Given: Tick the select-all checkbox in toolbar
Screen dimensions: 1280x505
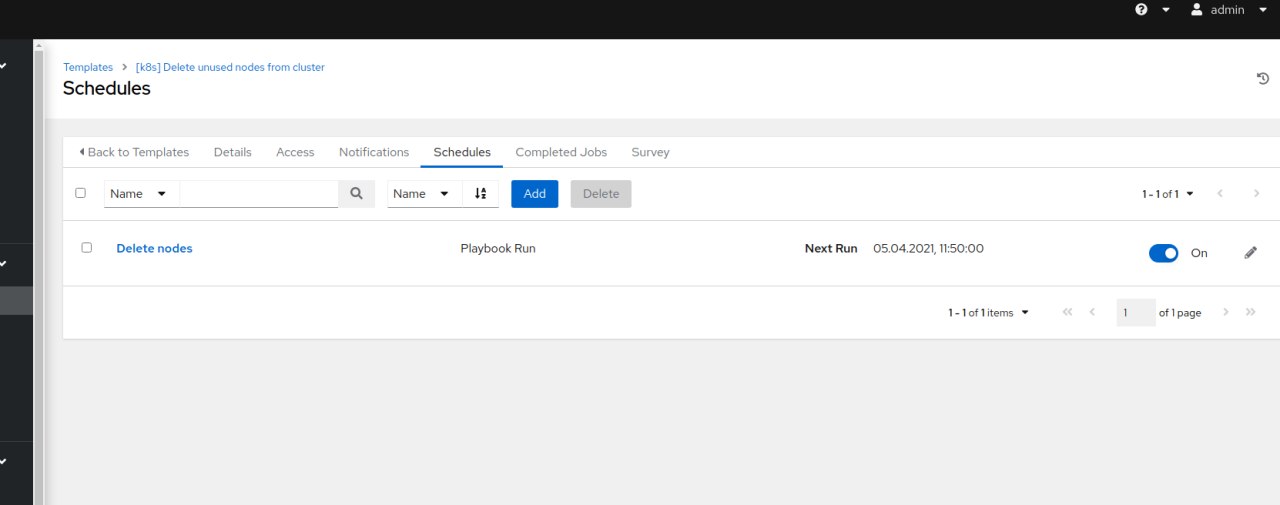Looking at the screenshot, I should point(81,193).
